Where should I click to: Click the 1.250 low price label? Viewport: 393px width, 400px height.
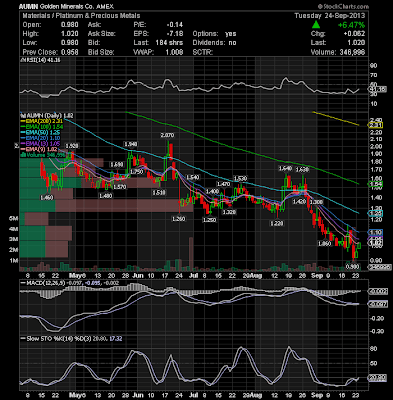[x=210, y=220]
